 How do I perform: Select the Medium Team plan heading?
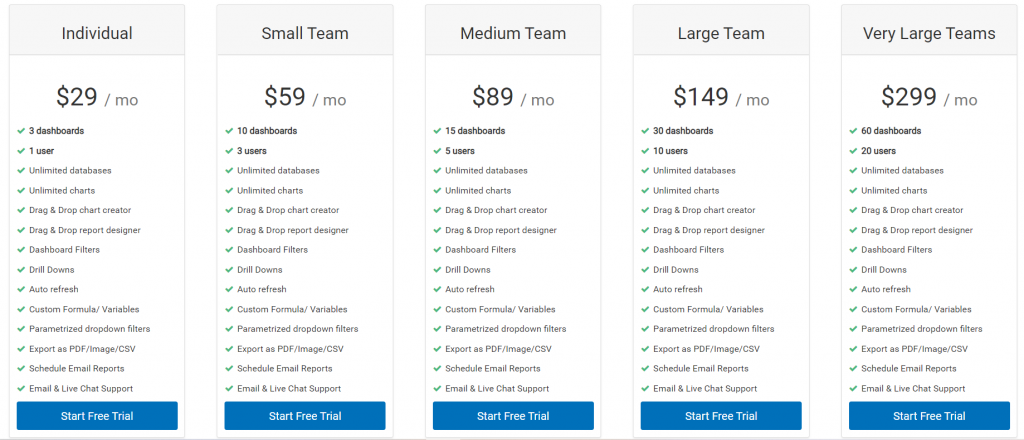[x=513, y=33]
